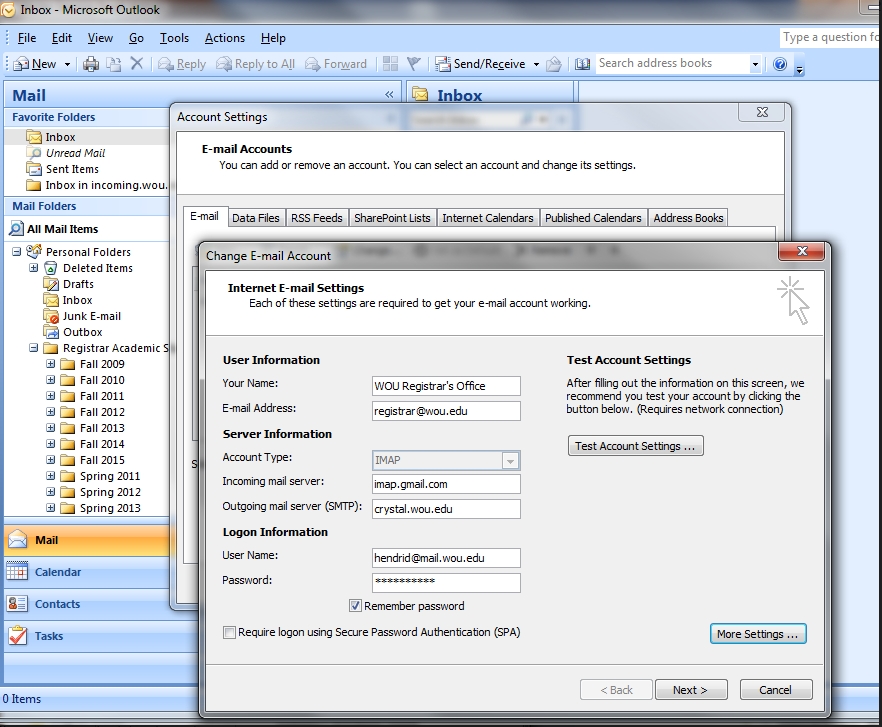
Task: Open the Send/Receive dropdown arrow
Action: [x=536, y=64]
